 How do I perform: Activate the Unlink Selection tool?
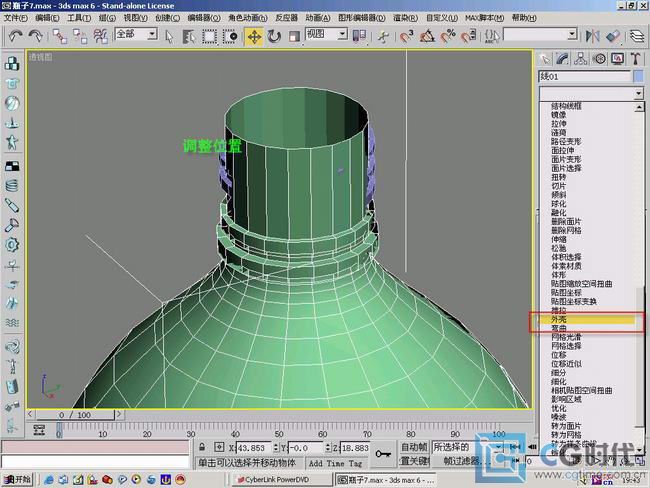pos(80,36)
